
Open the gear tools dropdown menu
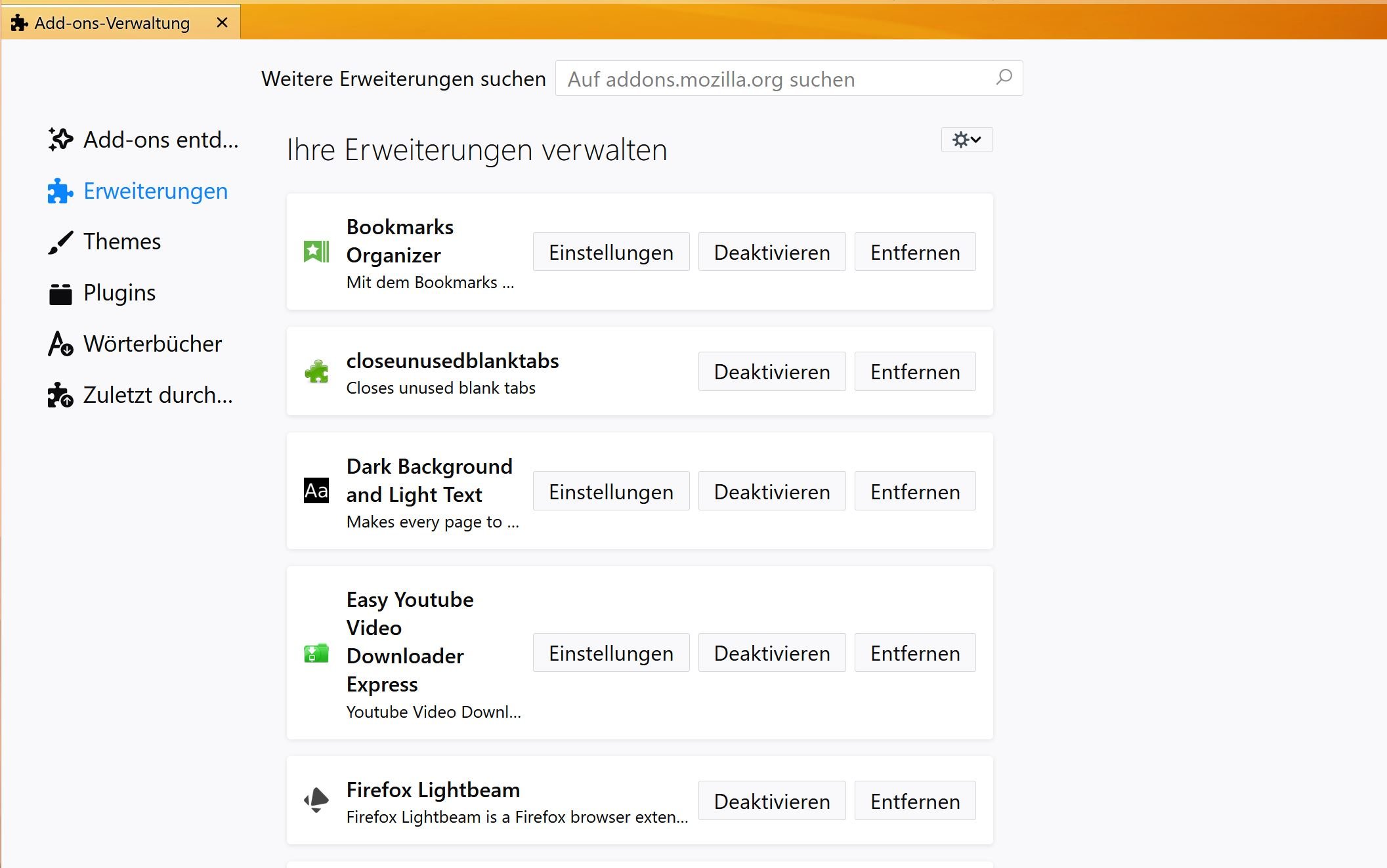(966, 140)
